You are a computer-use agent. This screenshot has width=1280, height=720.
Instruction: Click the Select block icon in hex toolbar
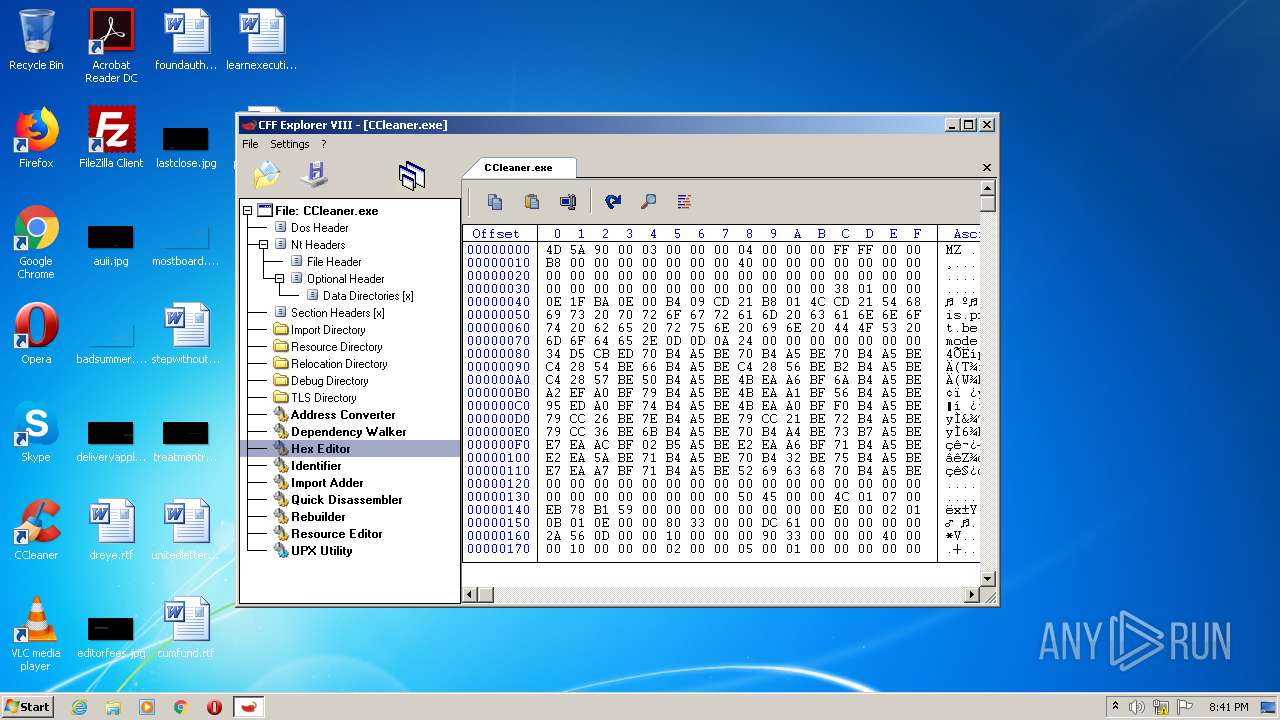click(568, 202)
